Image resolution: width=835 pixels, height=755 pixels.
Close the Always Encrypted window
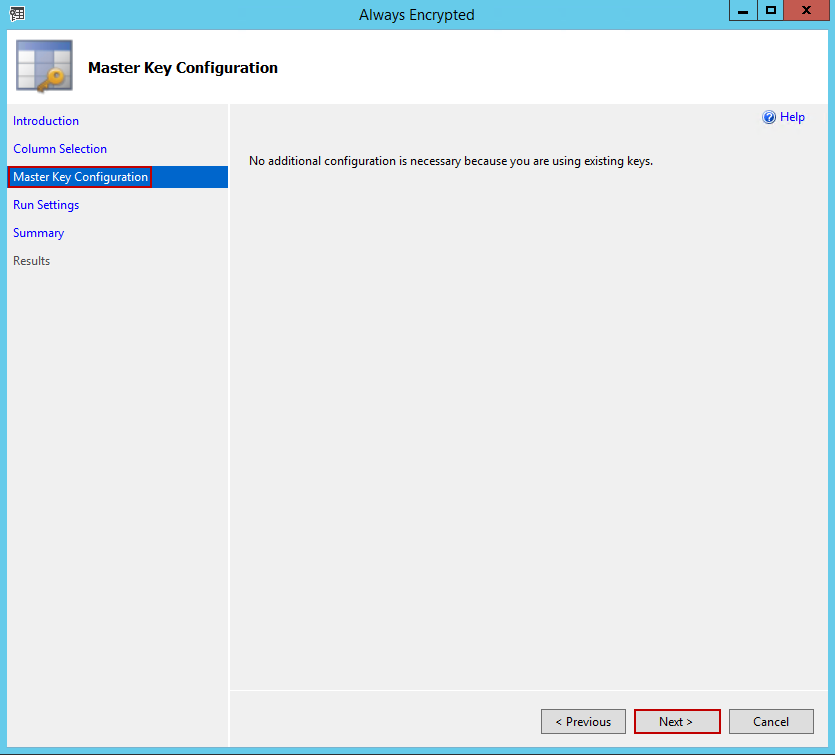[x=806, y=11]
